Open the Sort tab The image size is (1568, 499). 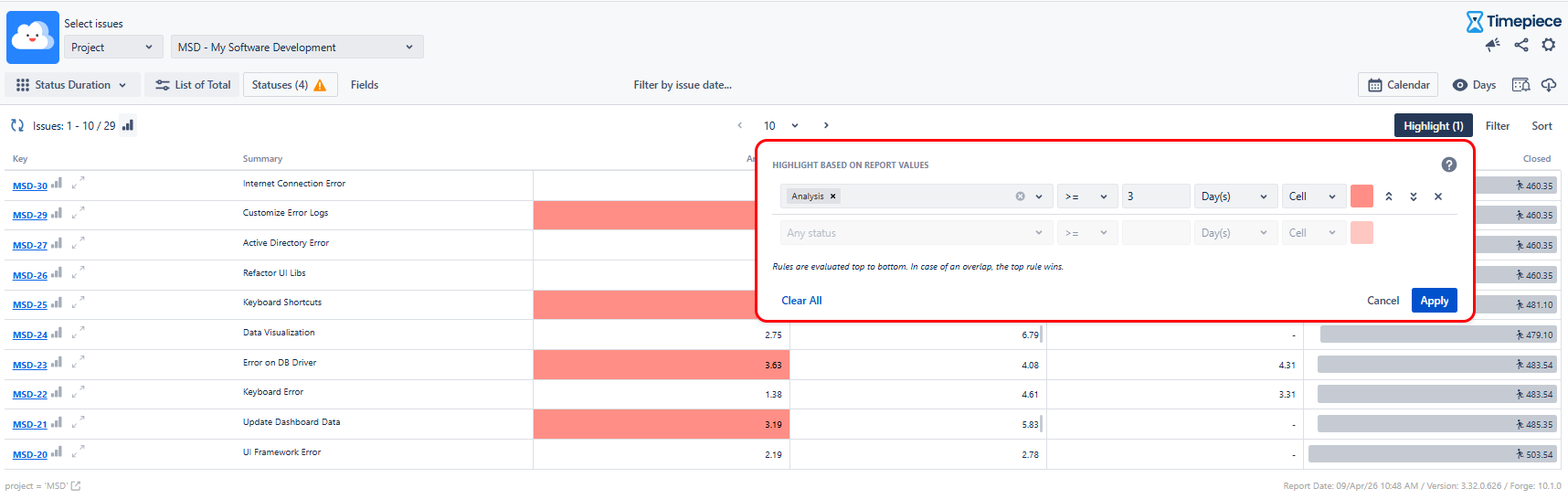pyautogui.click(x=1542, y=126)
